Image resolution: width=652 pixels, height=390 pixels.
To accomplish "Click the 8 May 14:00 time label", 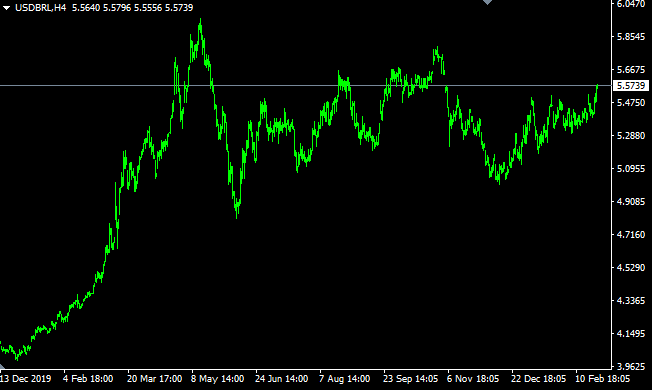I will click(x=217, y=379).
